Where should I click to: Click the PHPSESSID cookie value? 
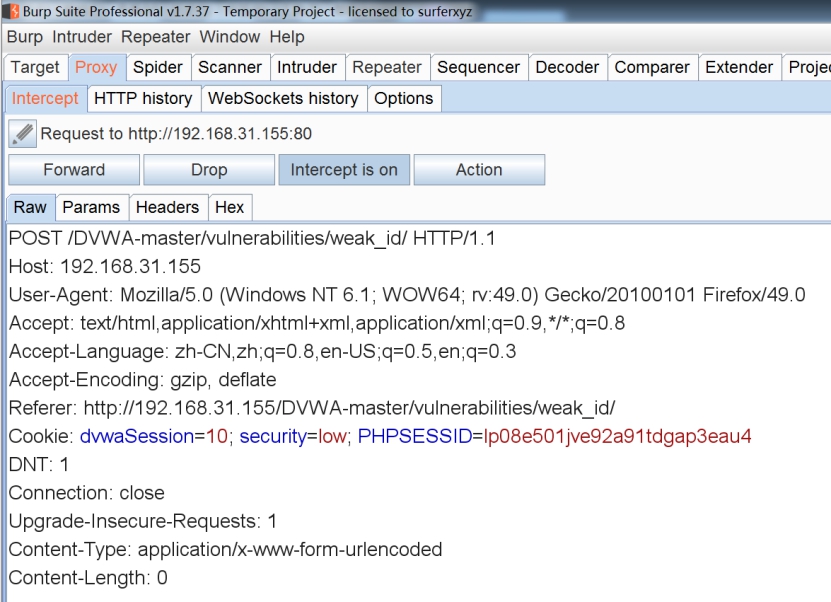(x=617, y=436)
